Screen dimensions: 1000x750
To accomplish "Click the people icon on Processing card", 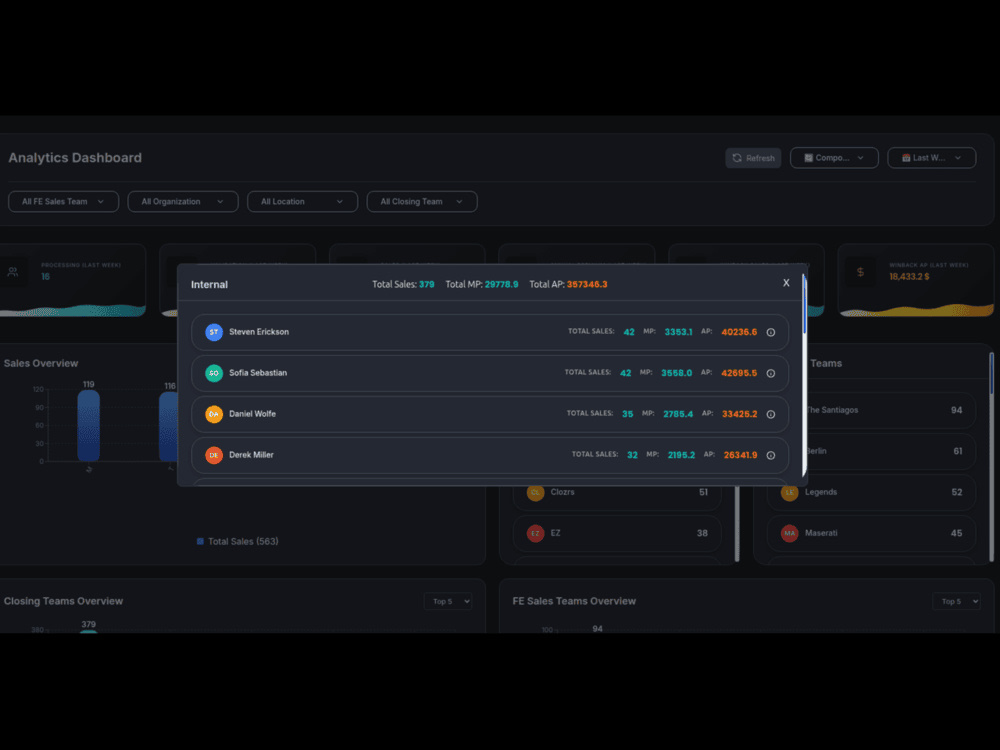I will click(13, 272).
